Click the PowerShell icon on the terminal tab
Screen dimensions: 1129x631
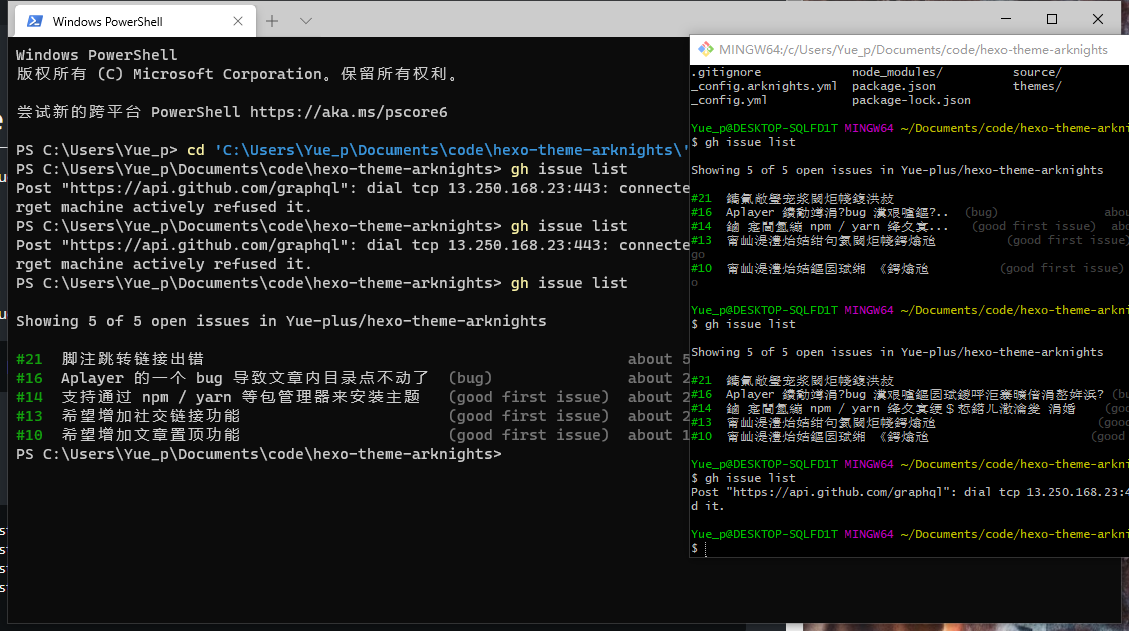coord(34,20)
